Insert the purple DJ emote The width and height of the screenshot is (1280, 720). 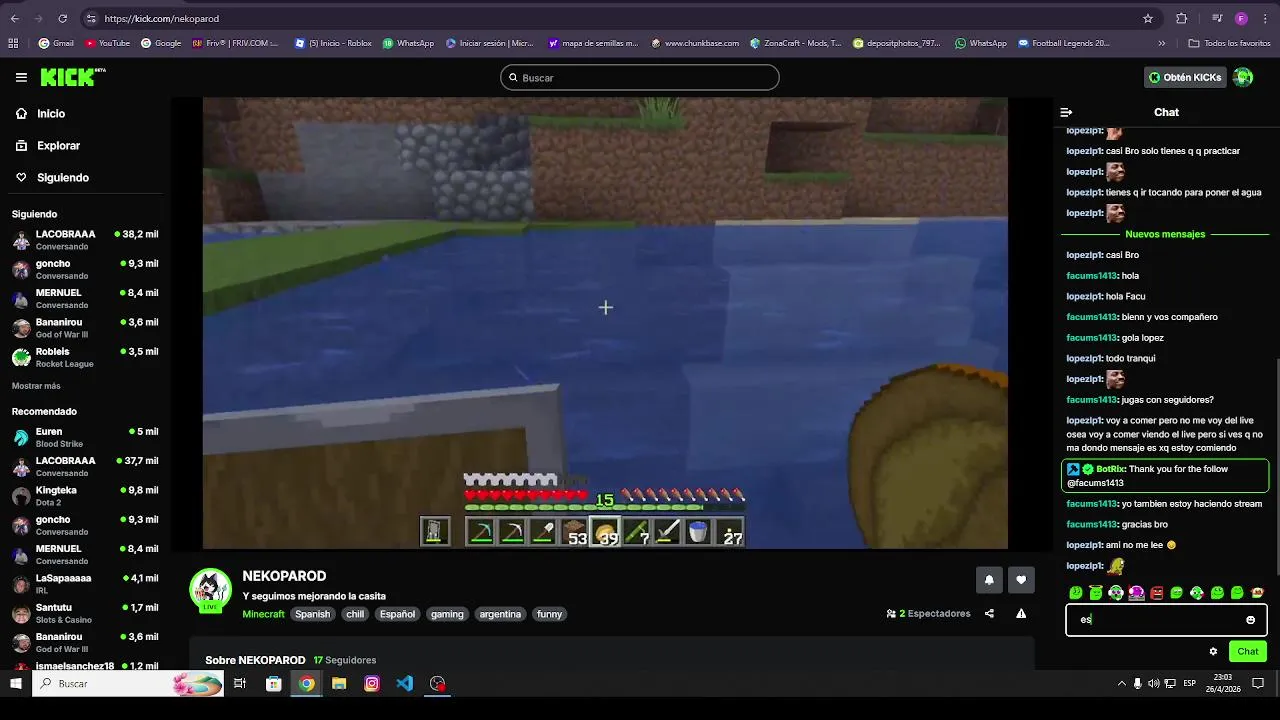pyautogui.click(x=1136, y=593)
